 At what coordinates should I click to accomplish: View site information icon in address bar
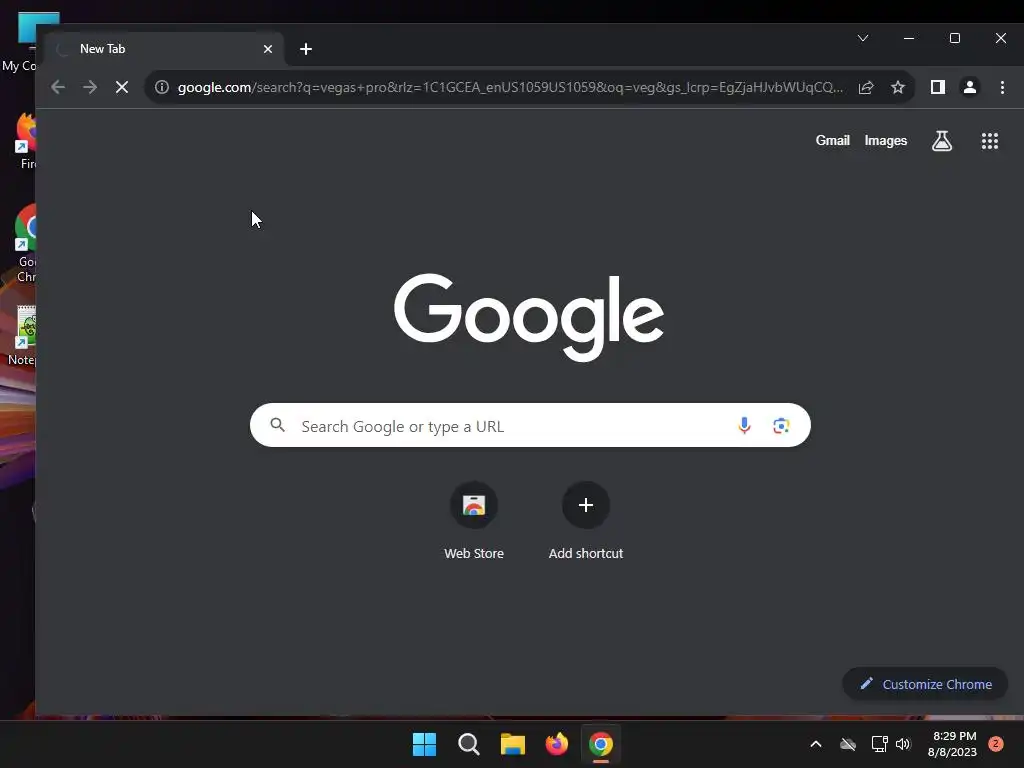[x=162, y=87]
